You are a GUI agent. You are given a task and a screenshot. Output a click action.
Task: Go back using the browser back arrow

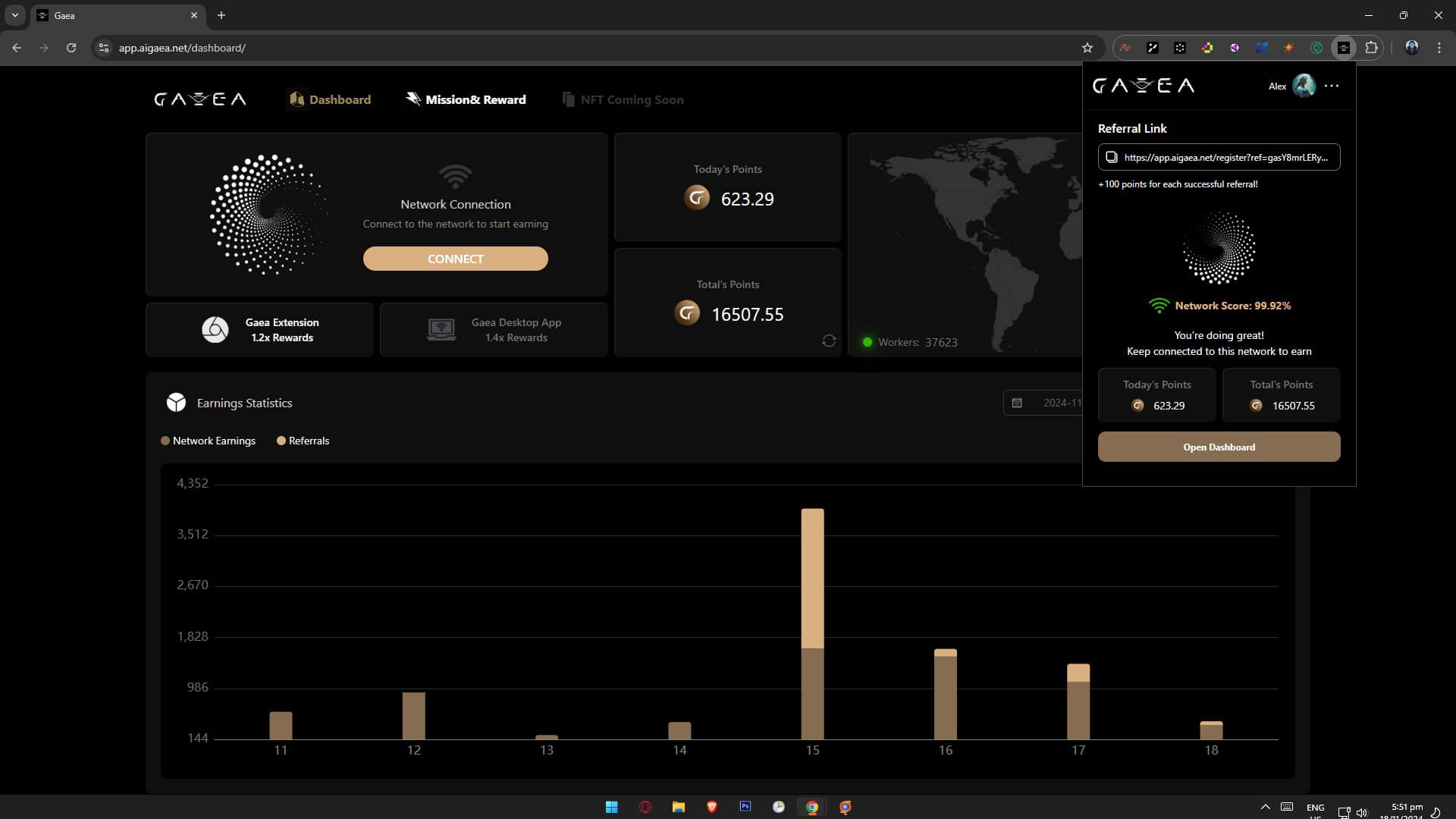[x=17, y=48]
